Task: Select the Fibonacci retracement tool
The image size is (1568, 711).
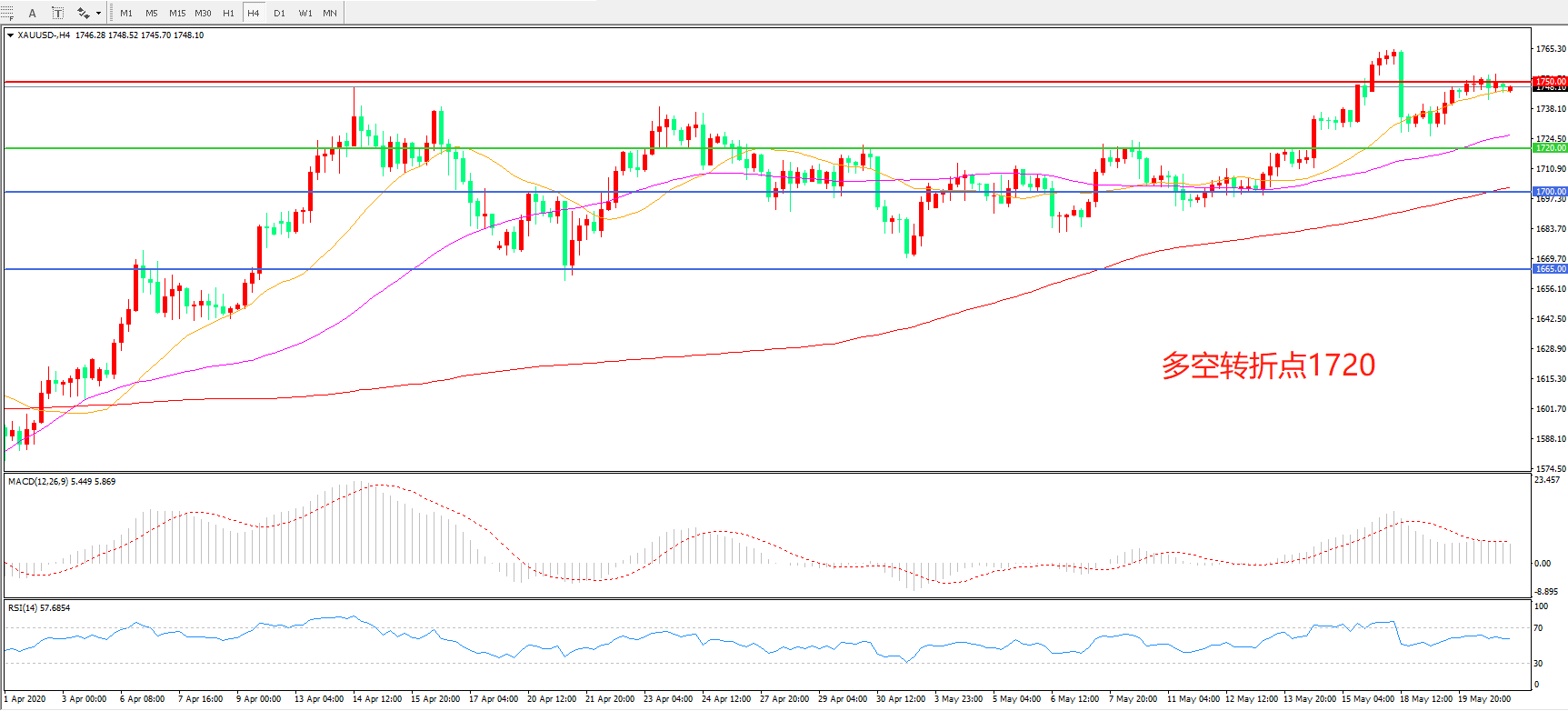Action: pyautogui.click(x=7, y=13)
